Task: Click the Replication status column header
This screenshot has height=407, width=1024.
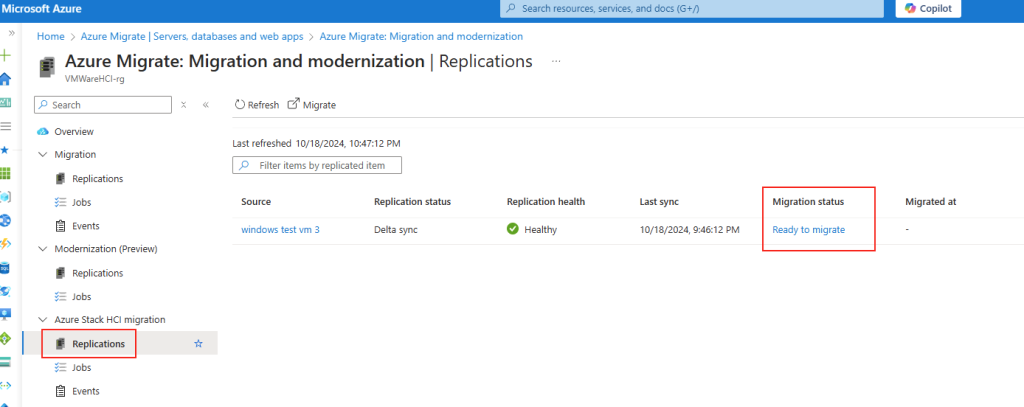Action: pyautogui.click(x=412, y=202)
